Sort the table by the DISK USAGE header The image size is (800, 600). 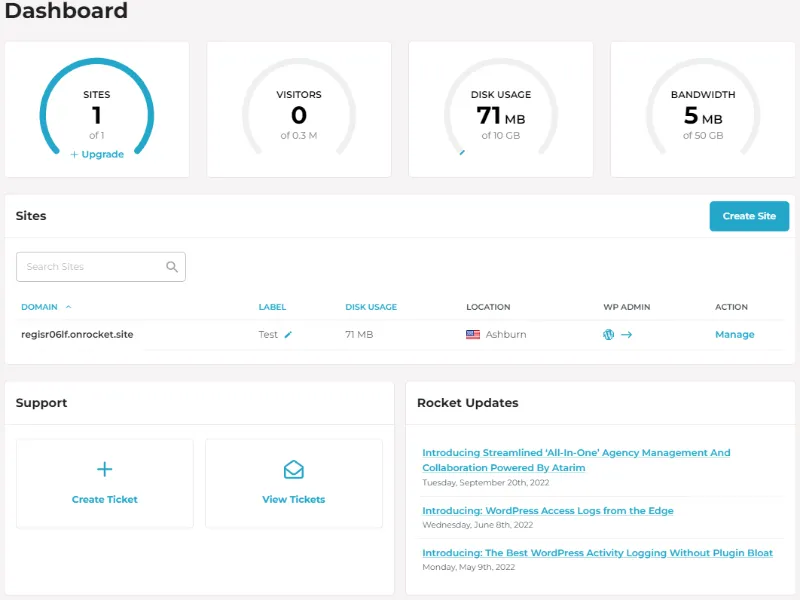coord(370,307)
